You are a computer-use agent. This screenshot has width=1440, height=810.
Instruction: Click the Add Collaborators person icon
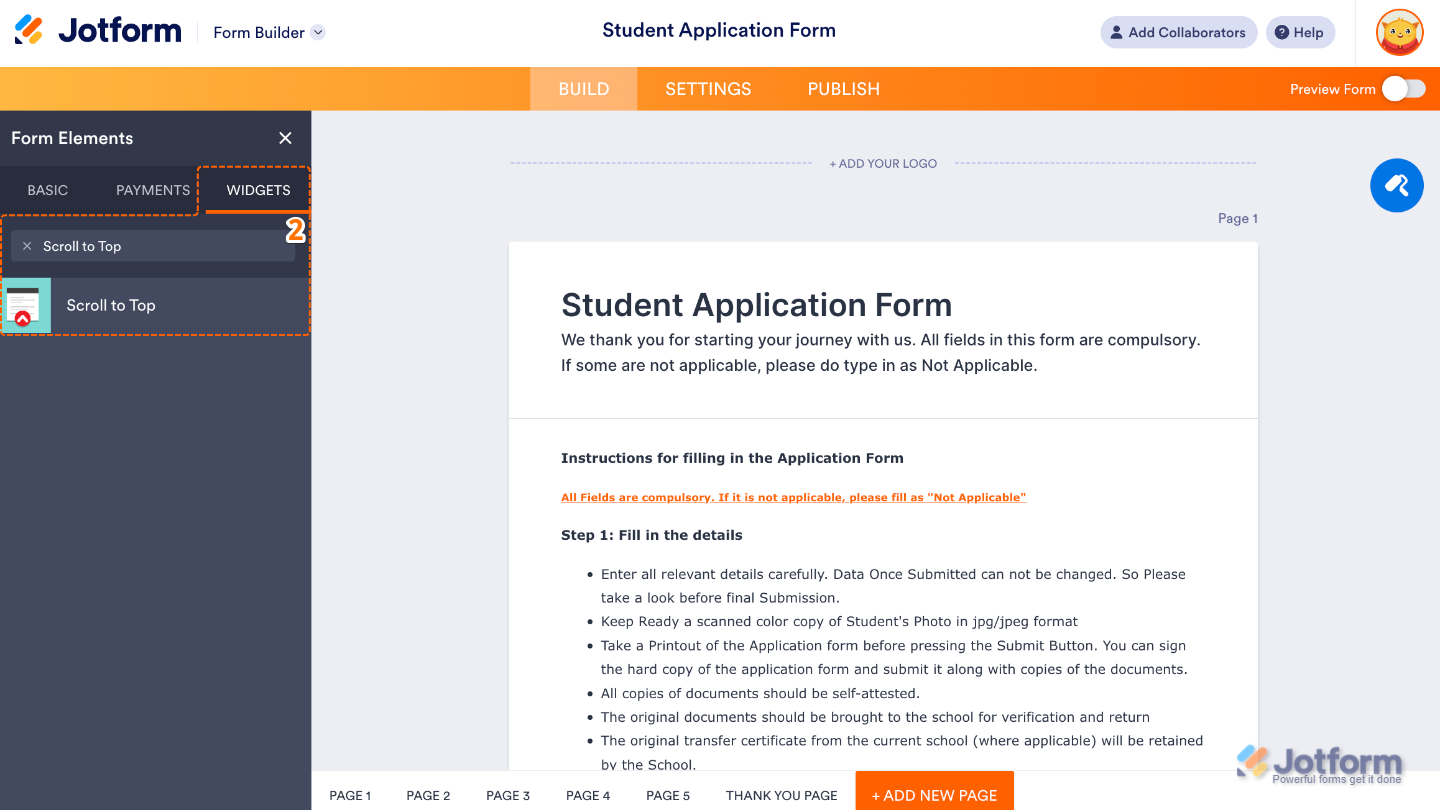[x=1114, y=31]
